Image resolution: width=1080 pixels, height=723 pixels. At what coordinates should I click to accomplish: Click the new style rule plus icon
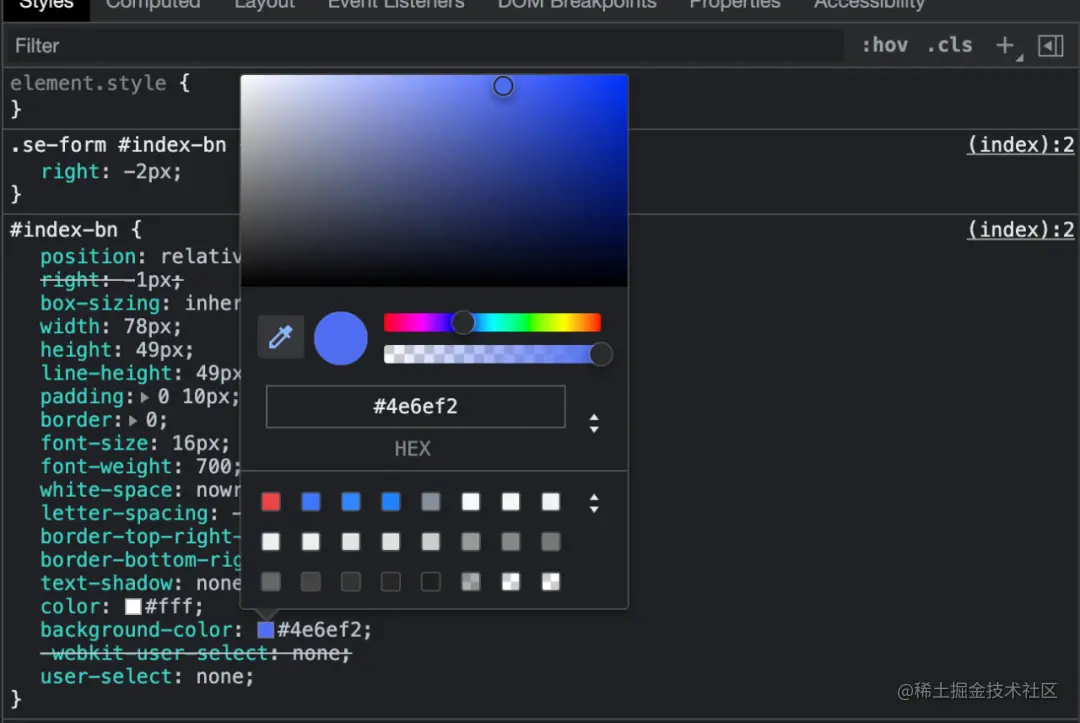[1005, 45]
